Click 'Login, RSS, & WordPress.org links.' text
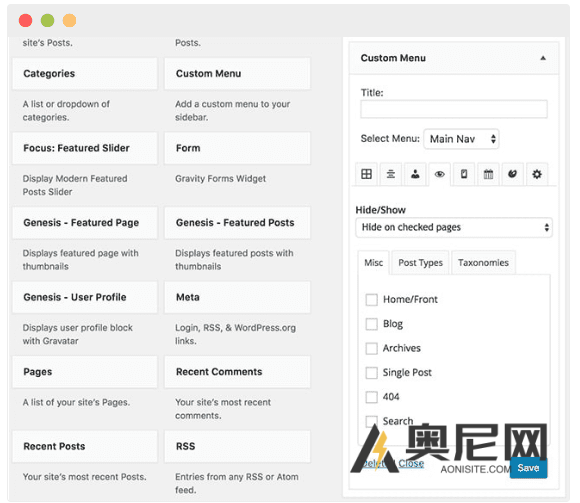 coord(235,334)
